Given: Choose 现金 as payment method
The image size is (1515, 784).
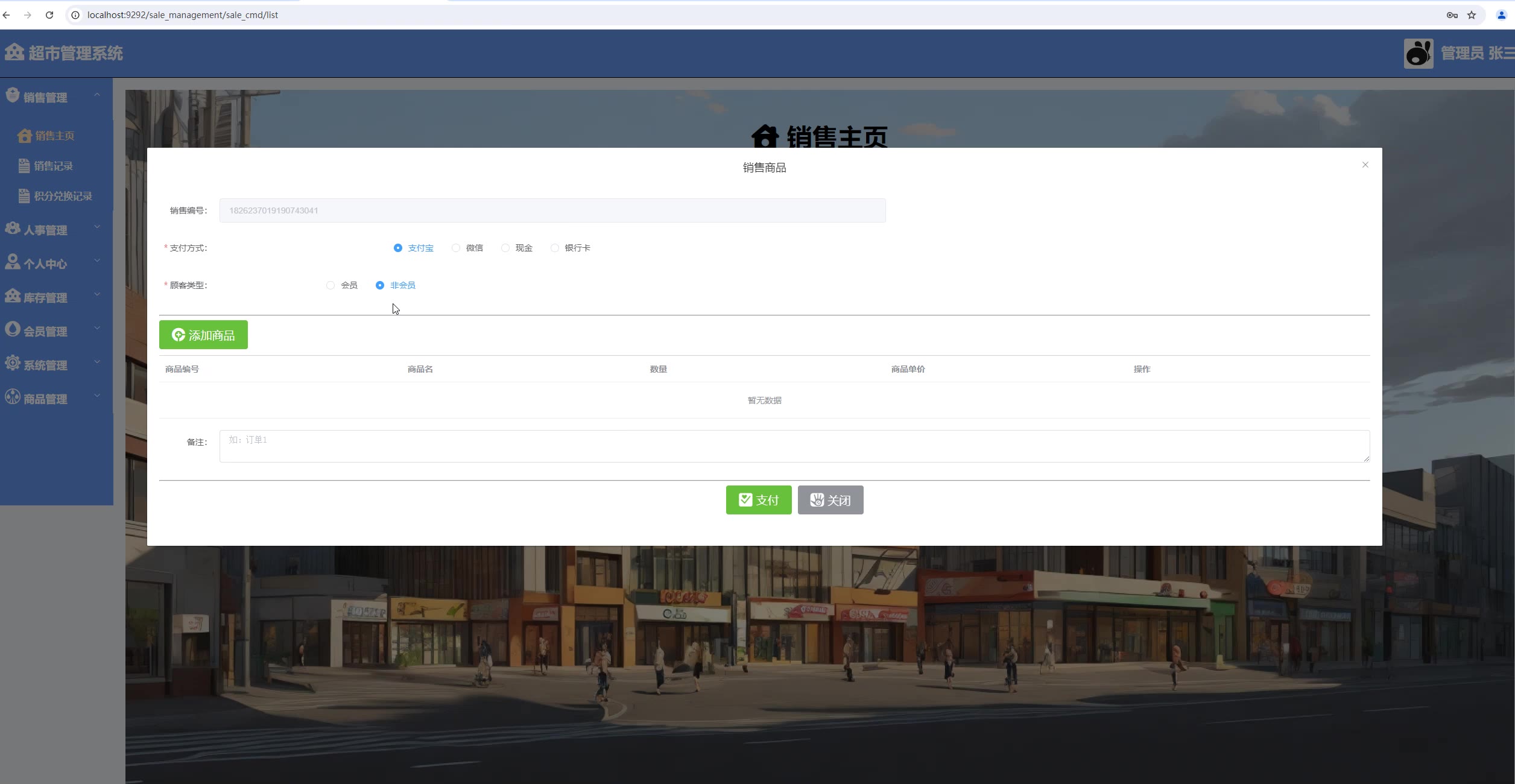Looking at the screenshot, I should [505, 248].
